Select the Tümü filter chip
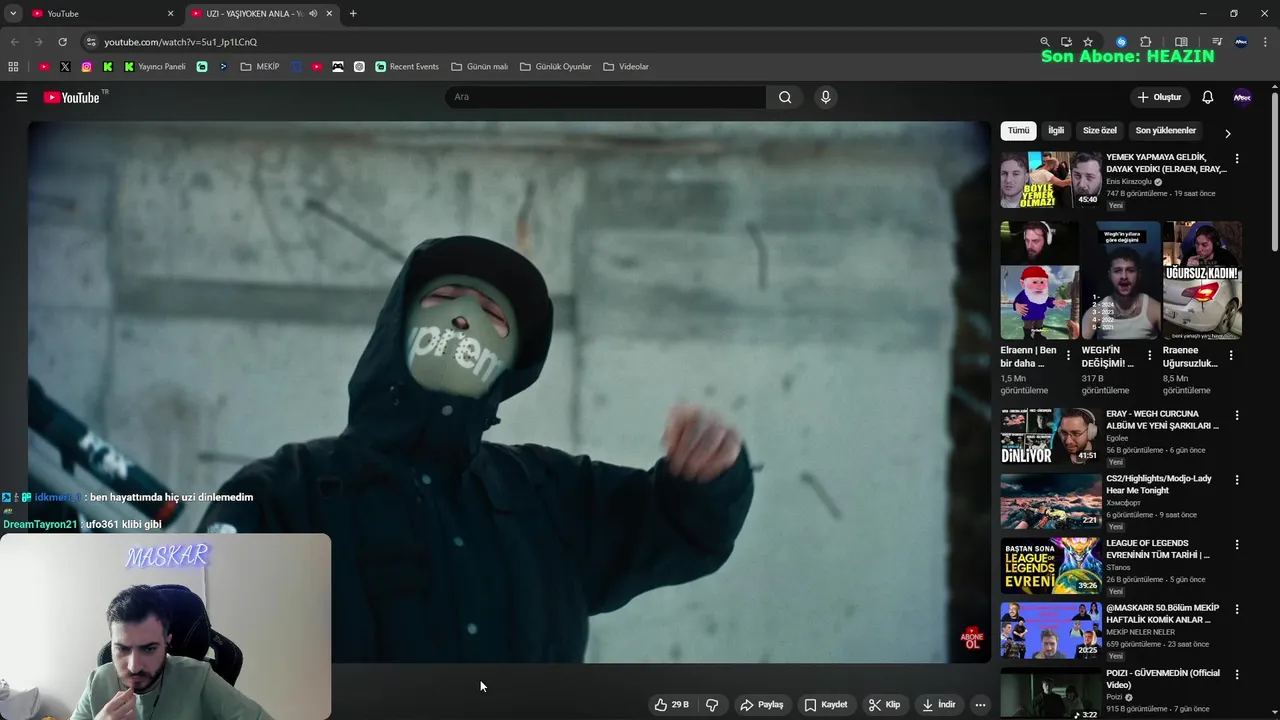The height and width of the screenshot is (720, 1280). 1018,131
